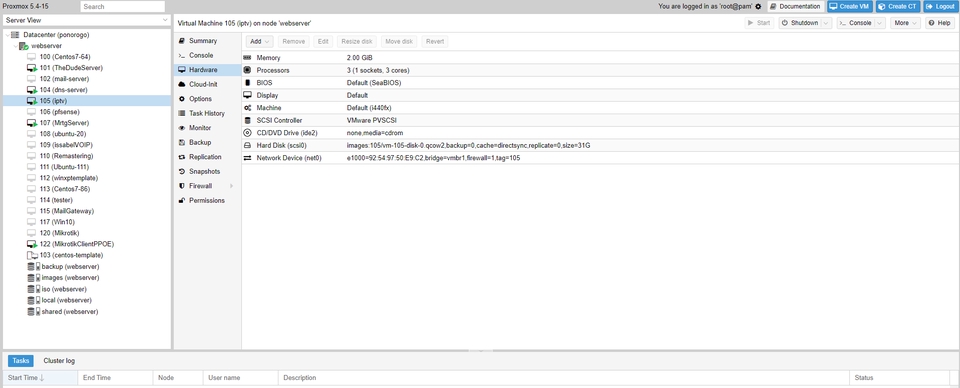Open the Shutdown dropdown arrow

click(826, 23)
